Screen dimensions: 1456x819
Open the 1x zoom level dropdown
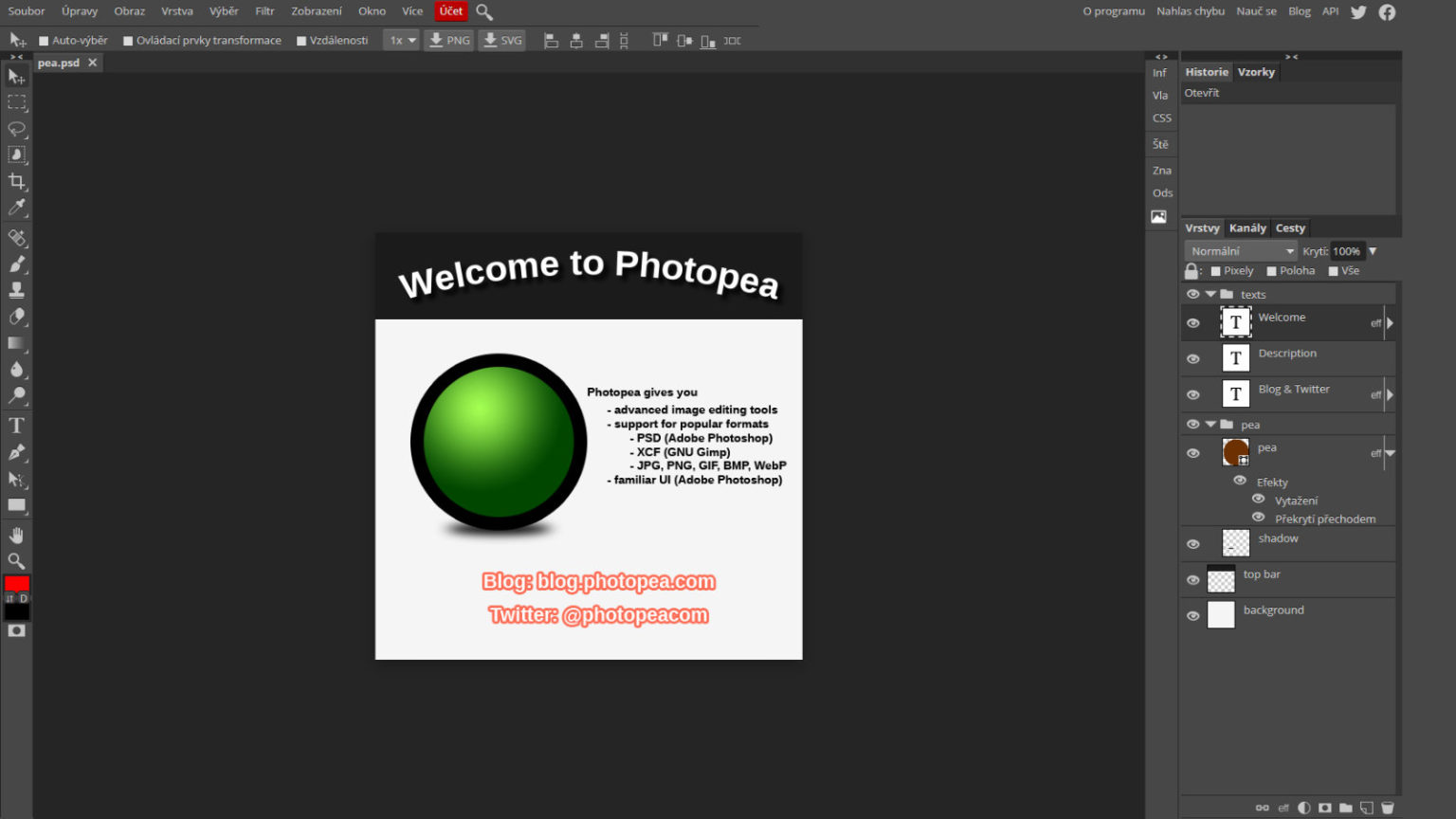[x=400, y=40]
